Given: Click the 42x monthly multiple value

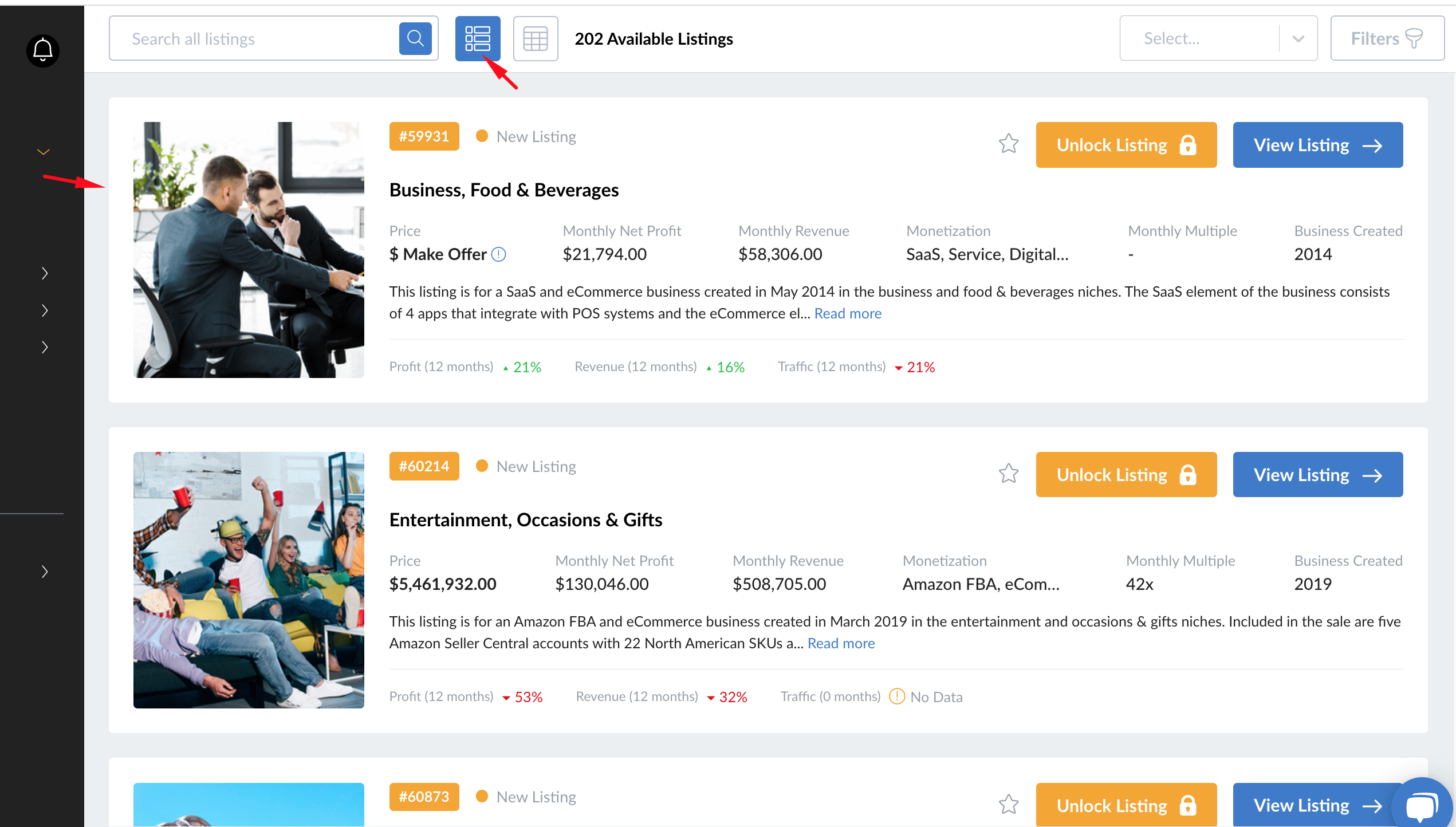Looking at the screenshot, I should pyautogui.click(x=1140, y=584).
